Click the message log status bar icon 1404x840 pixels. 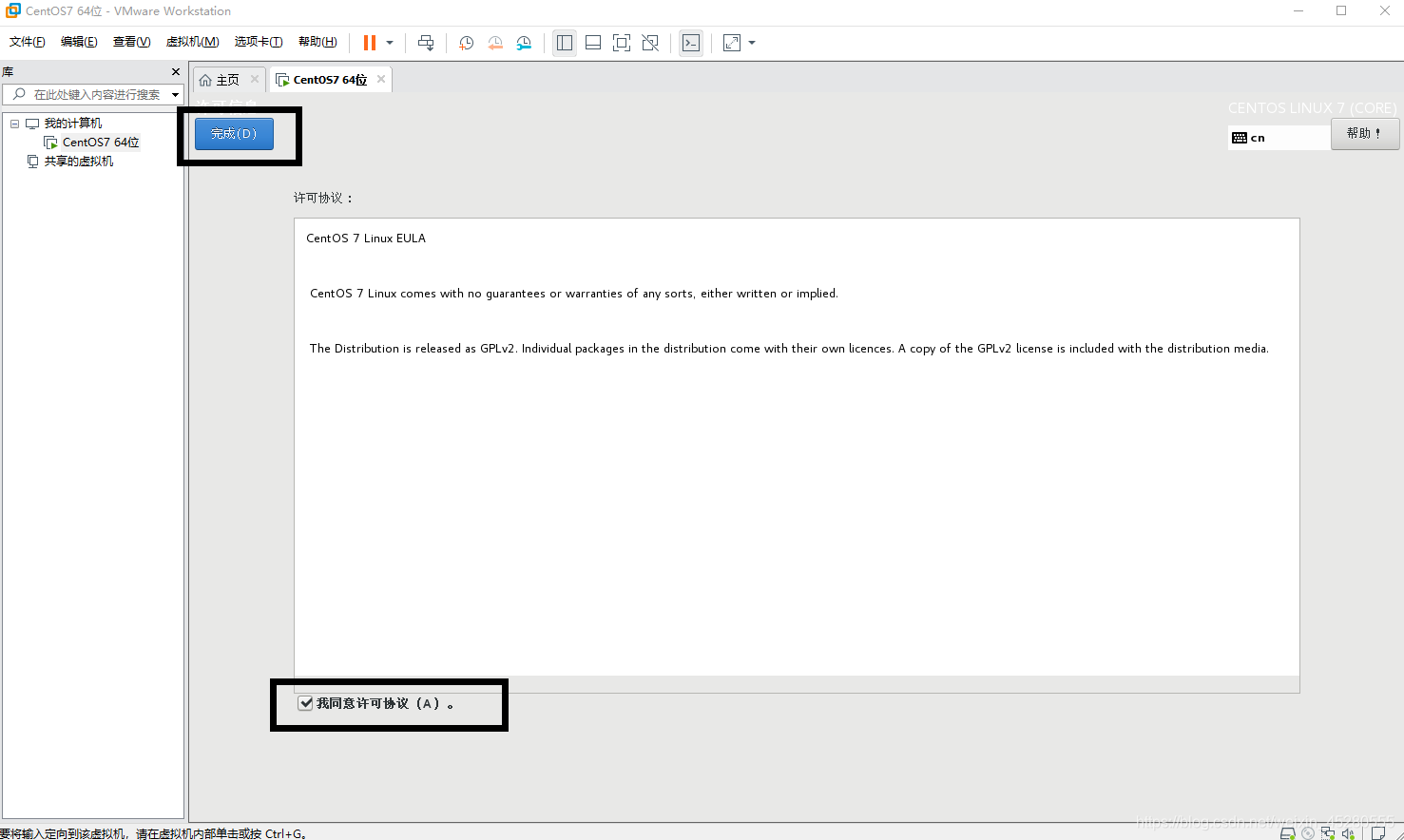pyautogui.click(x=1378, y=833)
